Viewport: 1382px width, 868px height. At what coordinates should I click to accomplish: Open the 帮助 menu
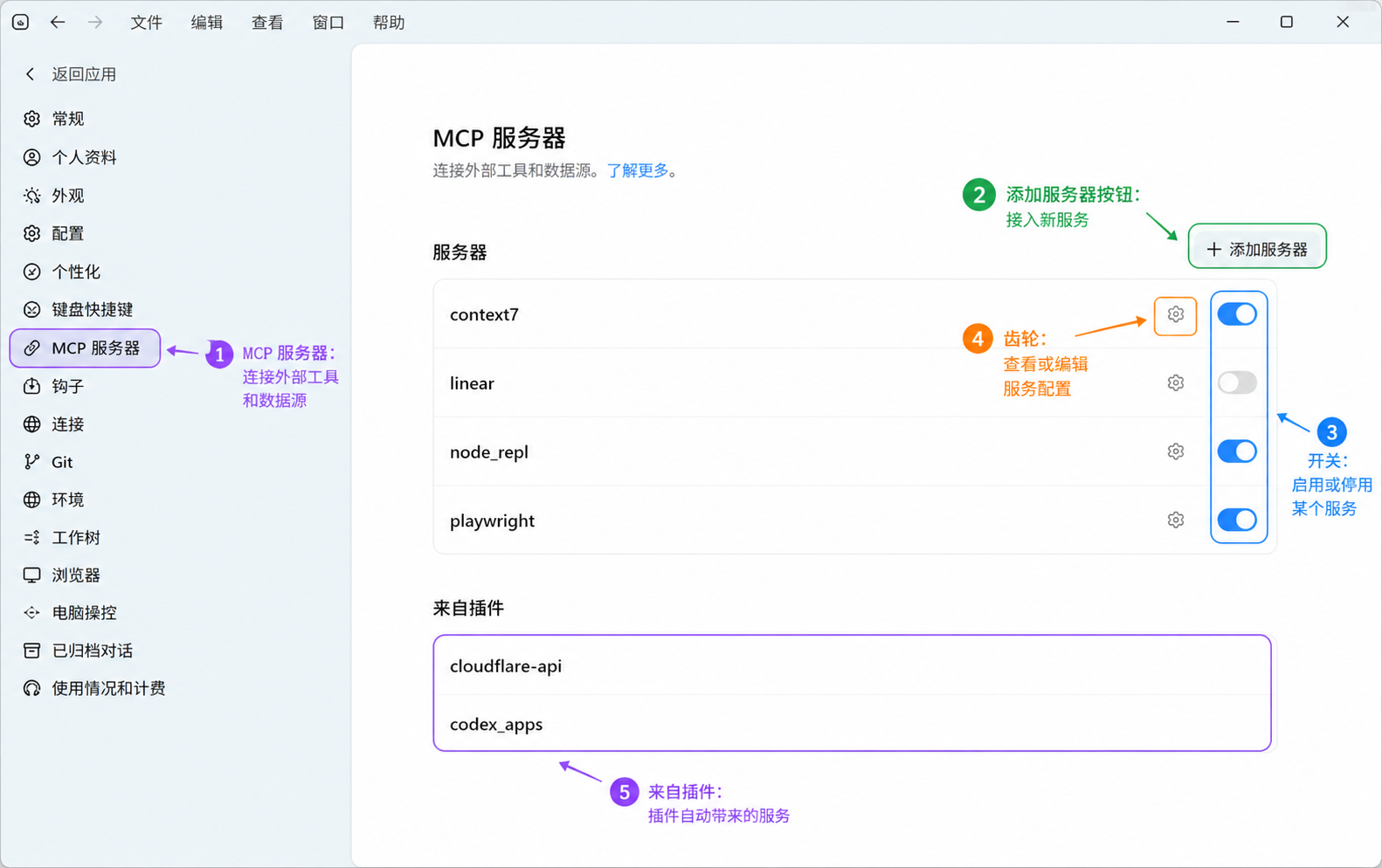coord(389,23)
